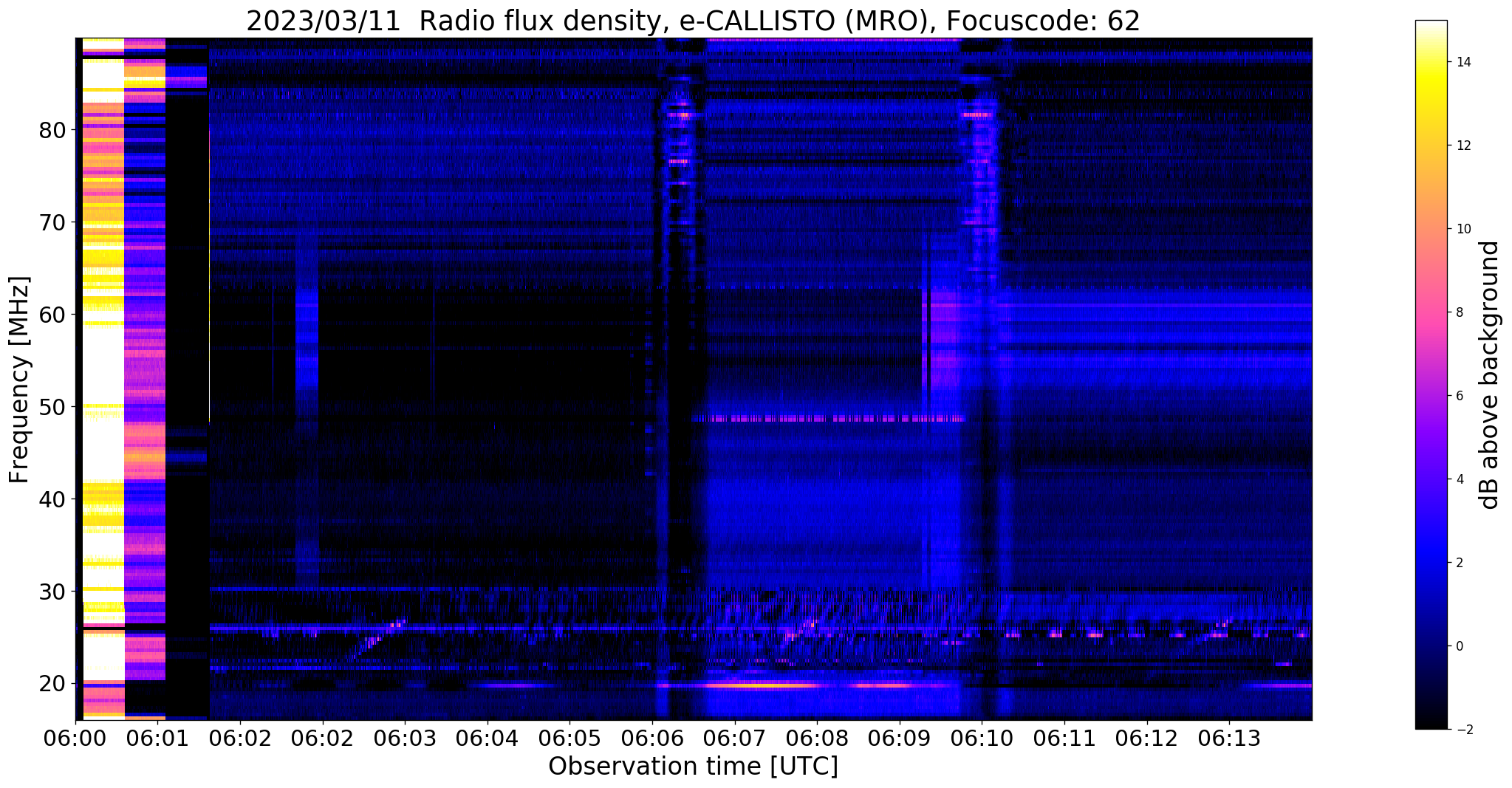Click the 06:11 time tick label

(1064, 736)
